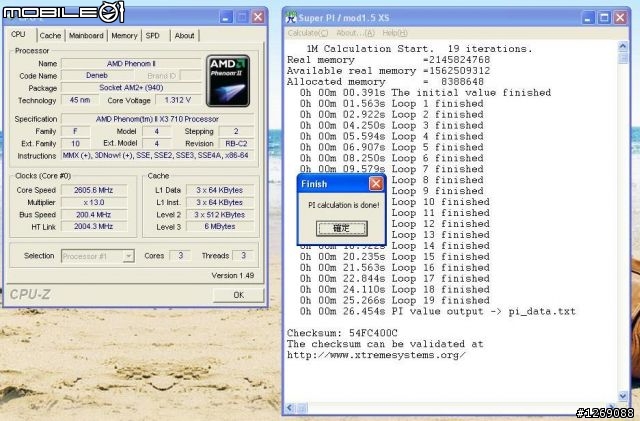Screen dimensions: 640x421
Task: Close the Finish dialog with red X
Action: (x=376, y=184)
